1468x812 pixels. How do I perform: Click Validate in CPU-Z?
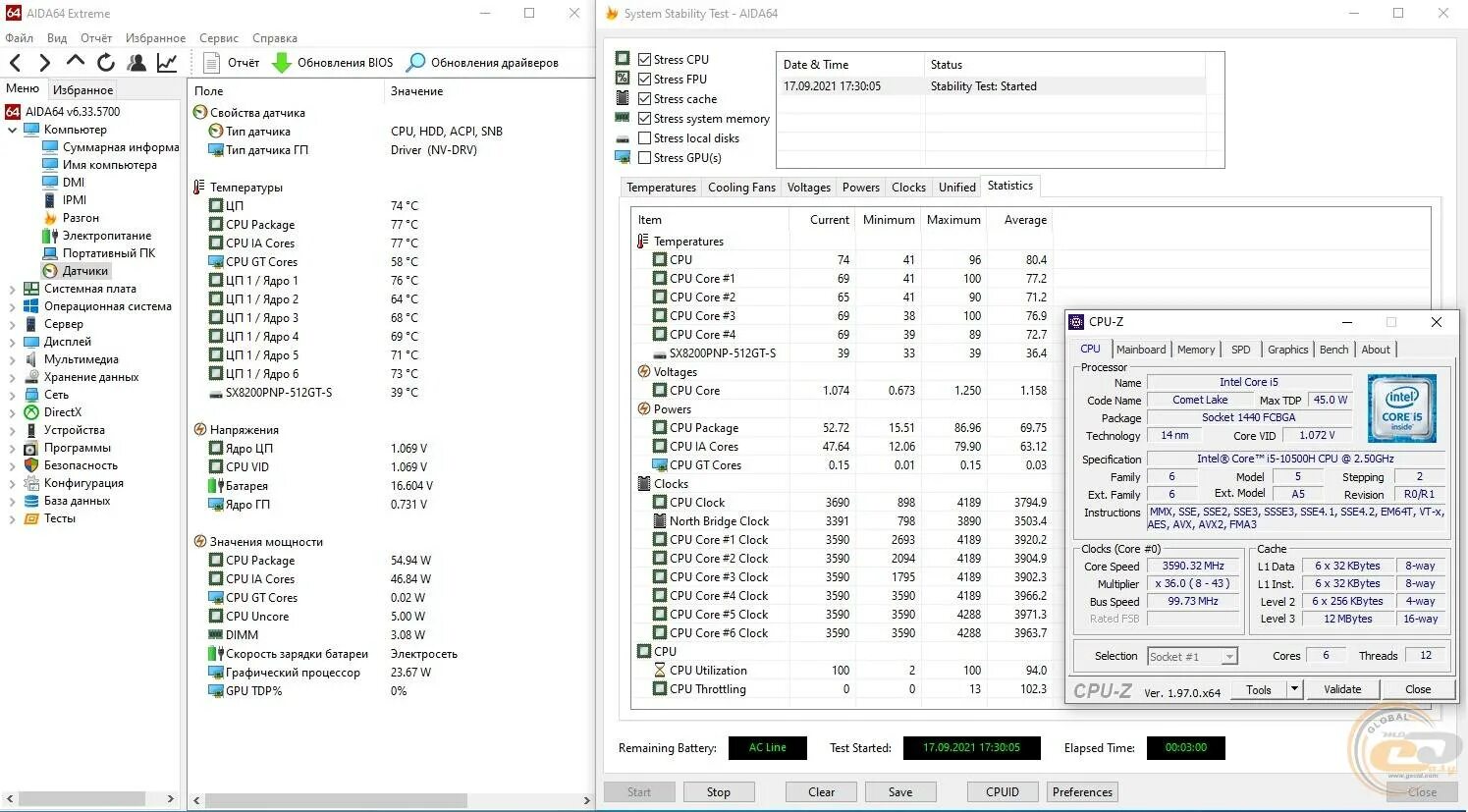(1342, 689)
